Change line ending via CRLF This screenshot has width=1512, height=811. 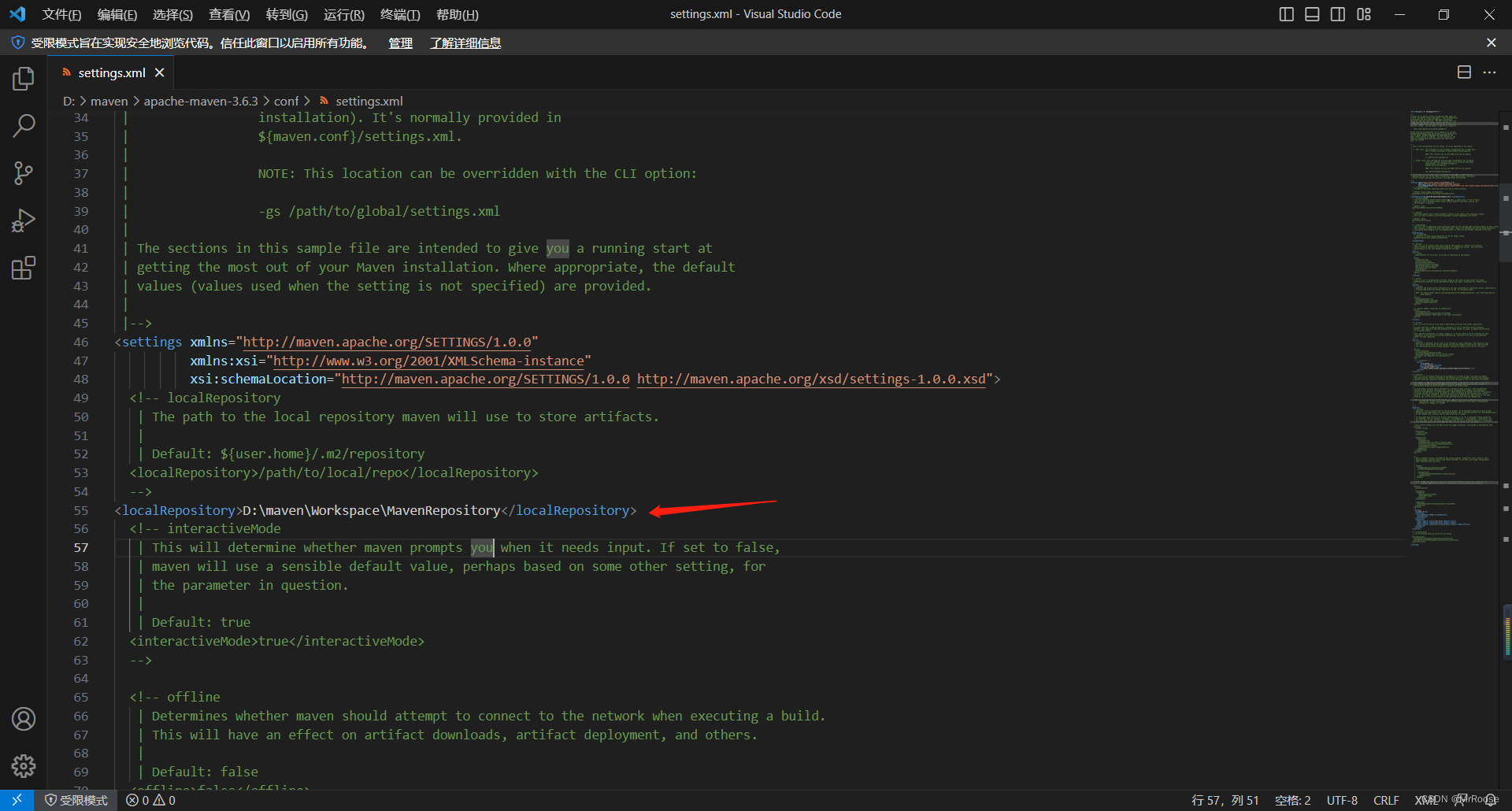click(1386, 800)
